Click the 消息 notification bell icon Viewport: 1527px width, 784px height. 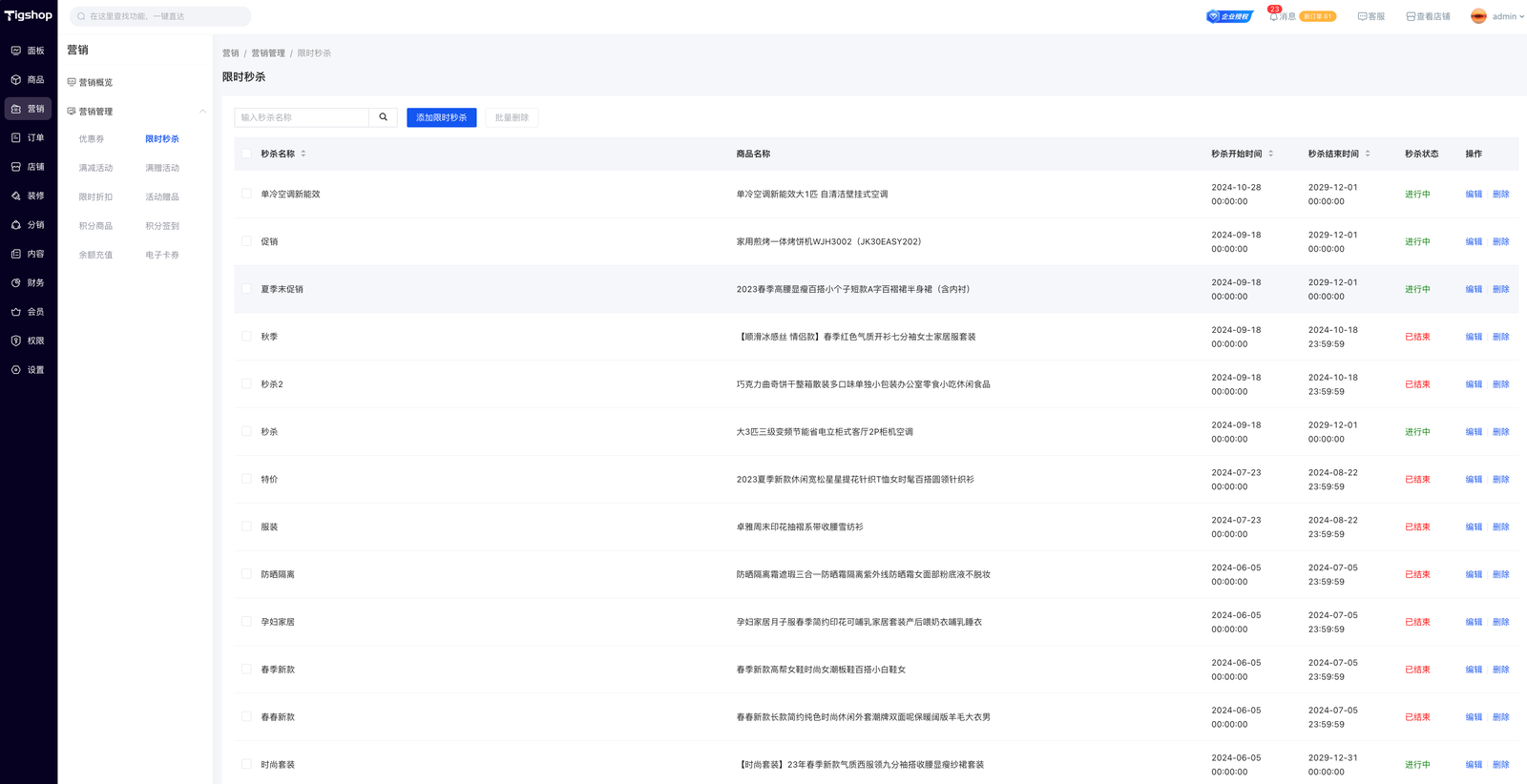coord(1273,16)
